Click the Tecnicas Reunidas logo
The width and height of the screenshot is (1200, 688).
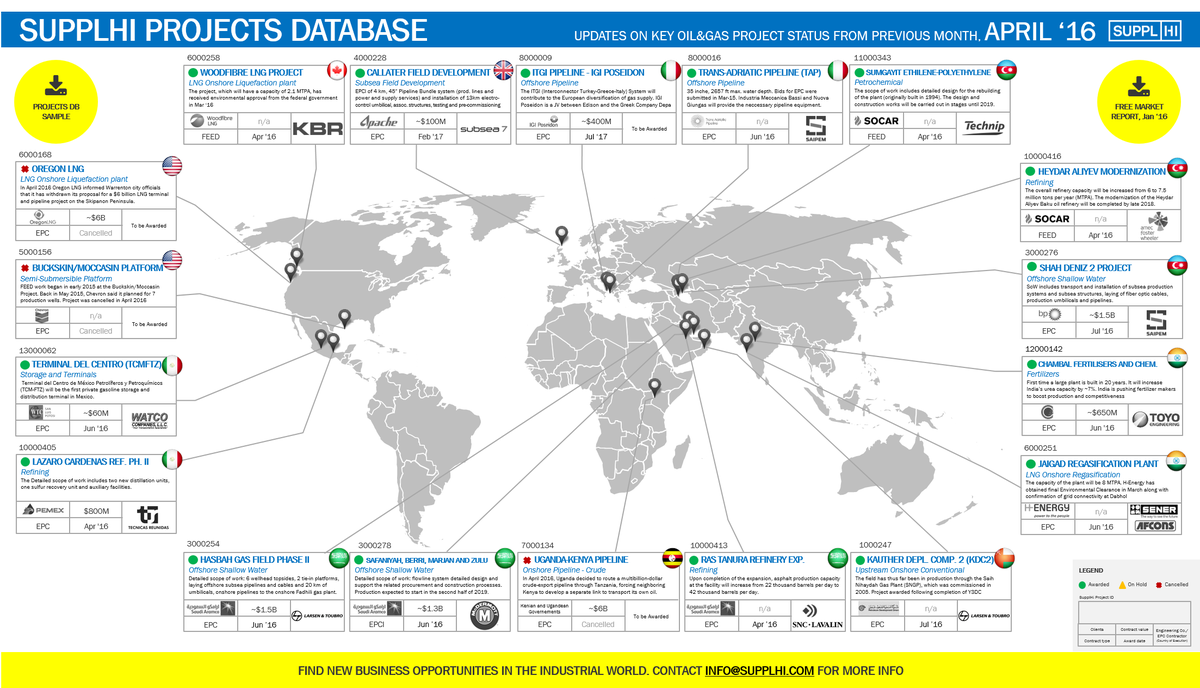coord(149,516)
